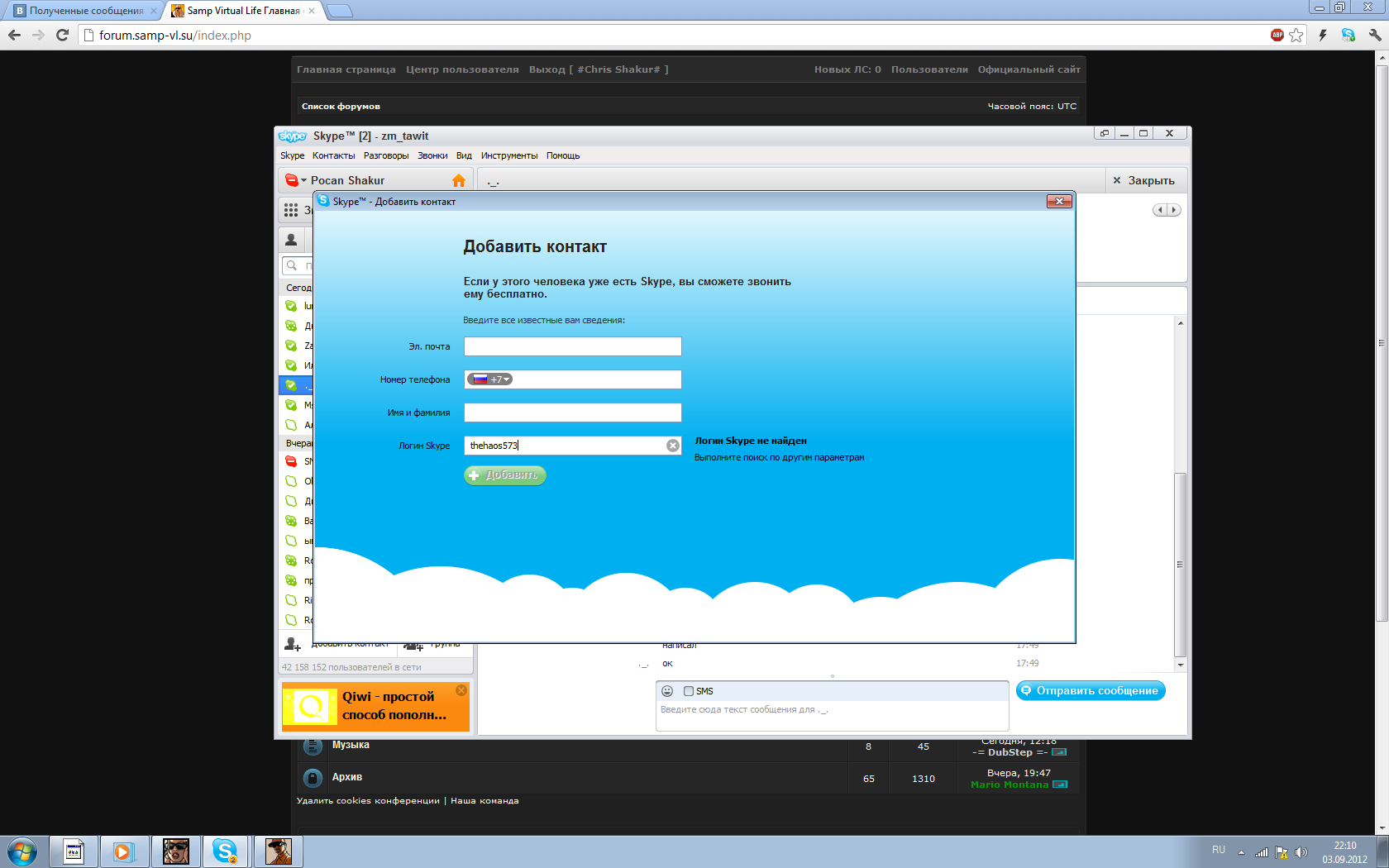The image size is (1389, 868).
Task: Click the 'Эл. почта' input field
Action: pyautogui.click(x=573, y=346)
